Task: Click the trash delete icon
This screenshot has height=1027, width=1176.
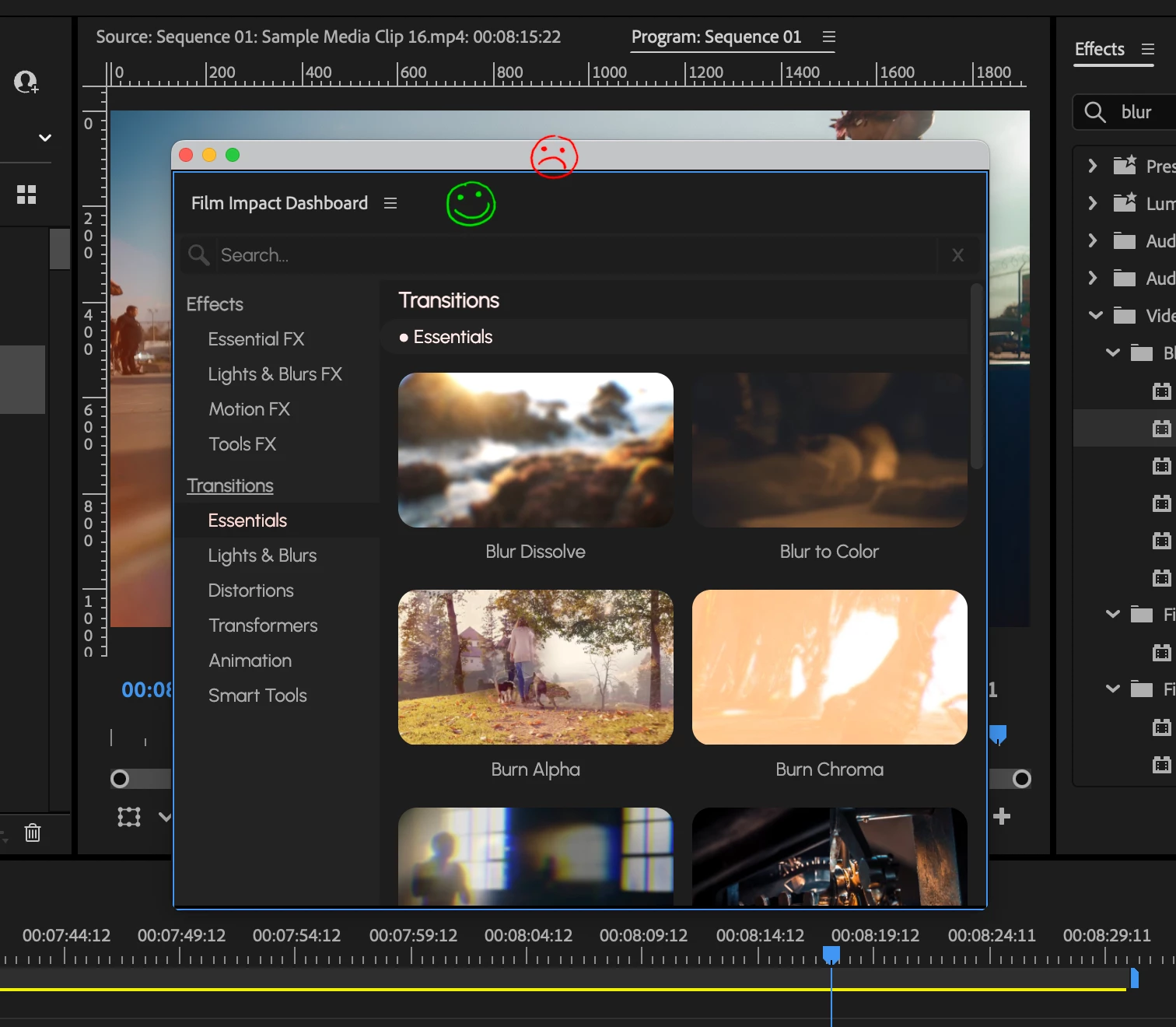Action: 33,832
